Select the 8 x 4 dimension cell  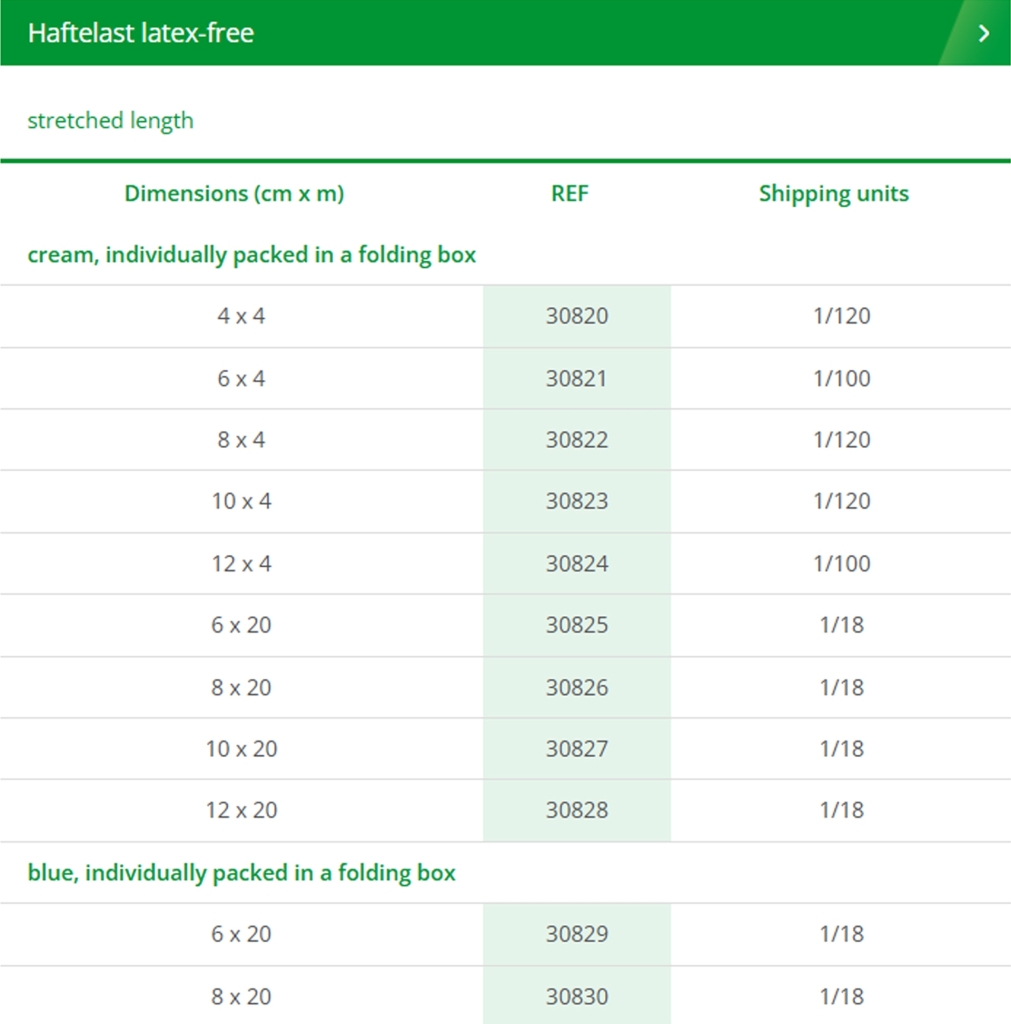tap(242, 440)
